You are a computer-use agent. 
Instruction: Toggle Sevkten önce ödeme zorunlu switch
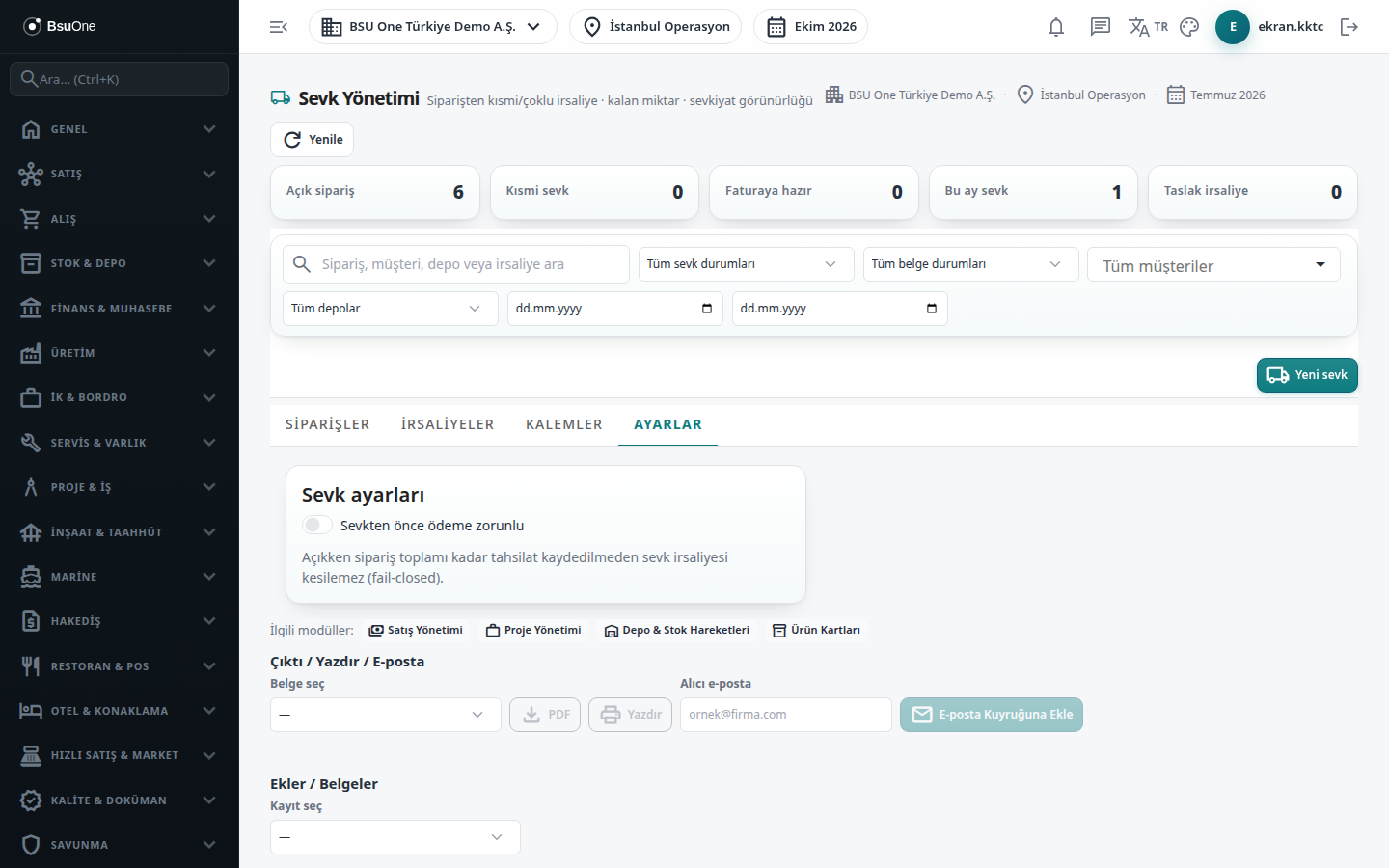click(x=316, y=525)
